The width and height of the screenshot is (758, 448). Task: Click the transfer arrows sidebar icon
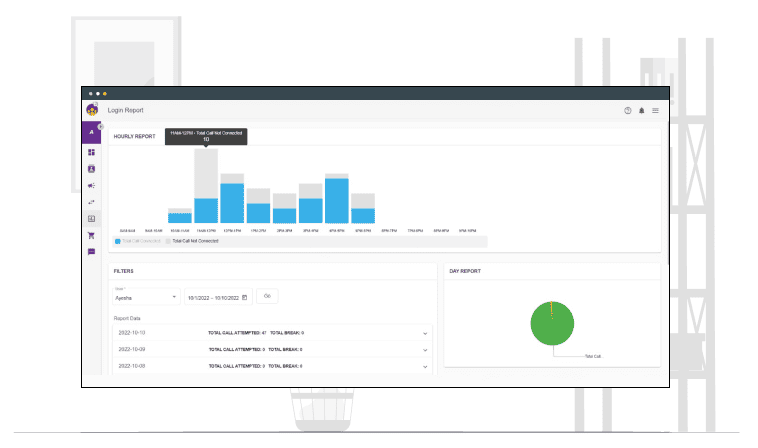(91, 202)
